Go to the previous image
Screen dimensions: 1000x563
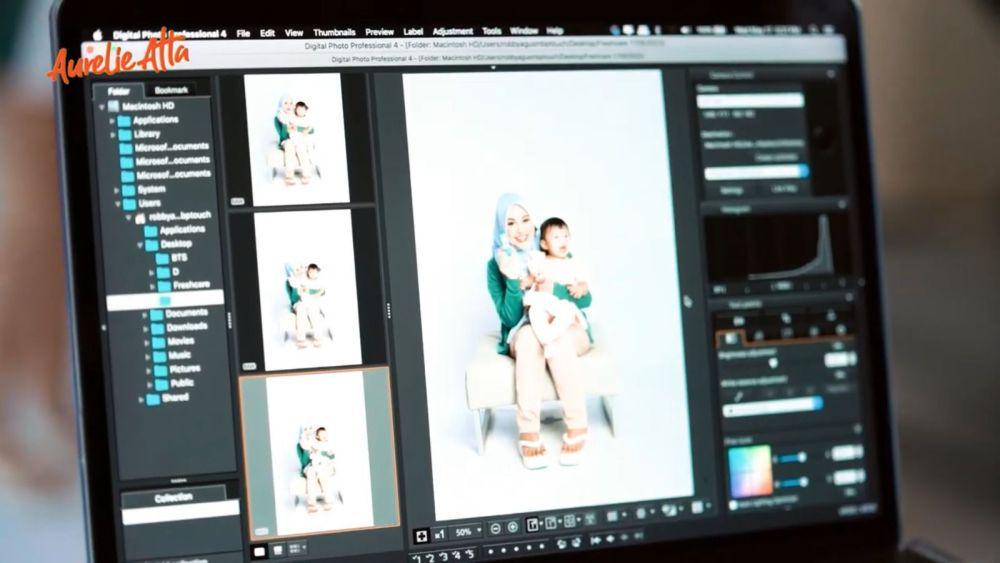click(610, 539)
